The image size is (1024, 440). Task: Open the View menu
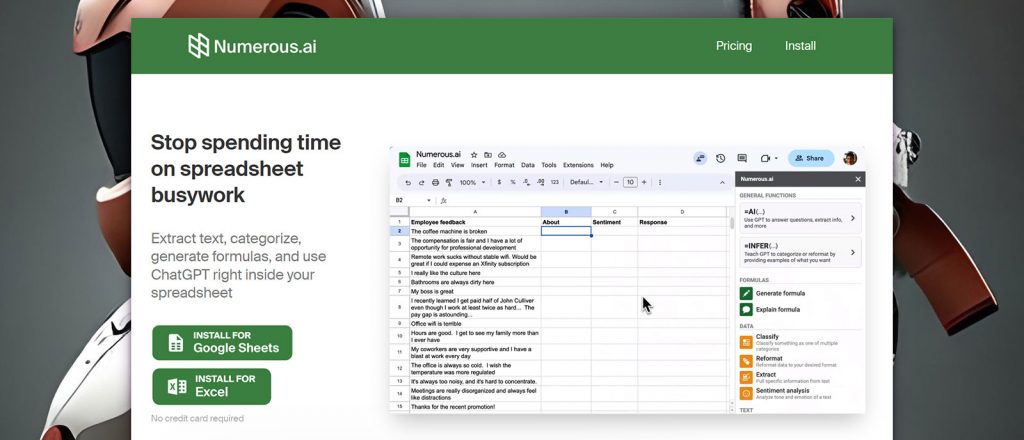(457, 165)
